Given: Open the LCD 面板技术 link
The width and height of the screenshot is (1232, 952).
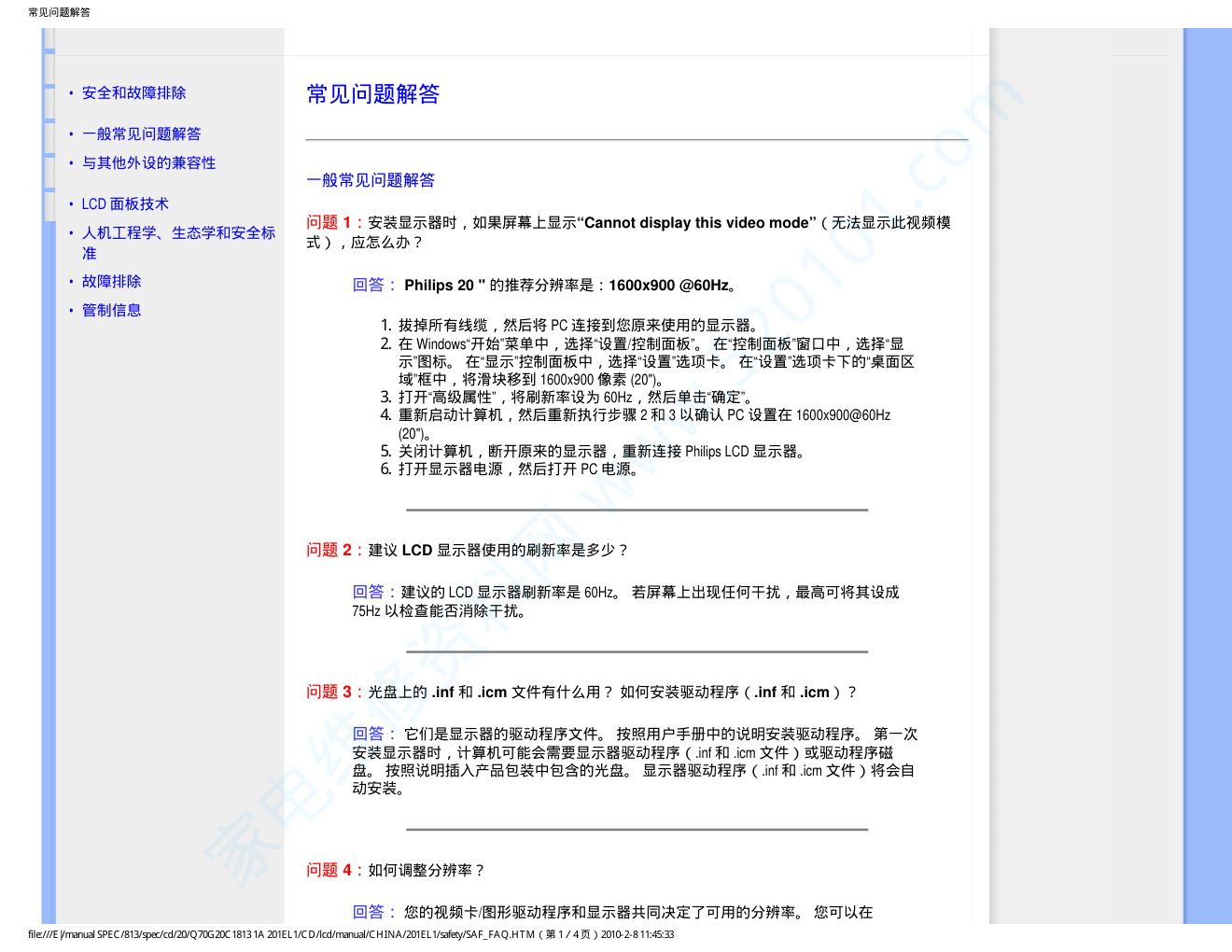Looking at the screenshot, I should 125,204.
